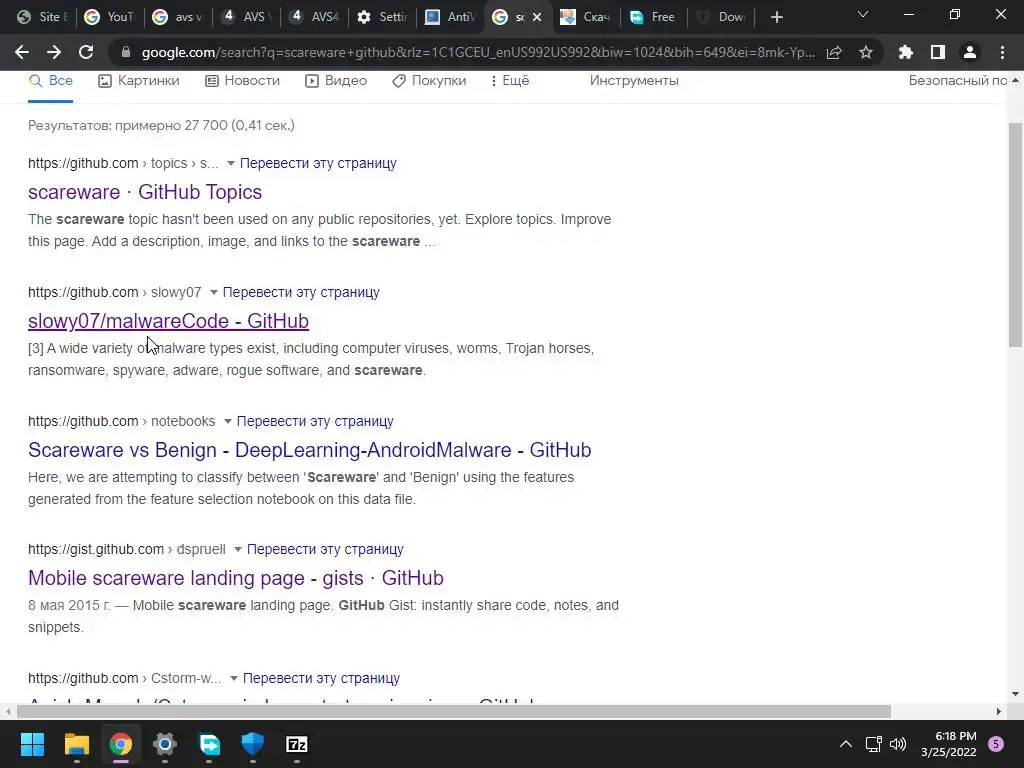
Task: Go back to the previous page
Action: tap(22, 52)
